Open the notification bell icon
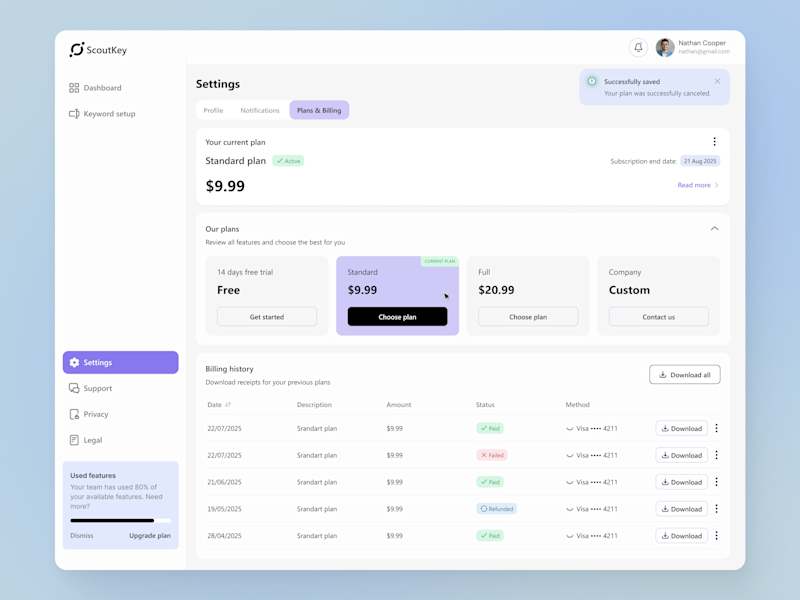800x600 pixels. (x=638, y=47)
